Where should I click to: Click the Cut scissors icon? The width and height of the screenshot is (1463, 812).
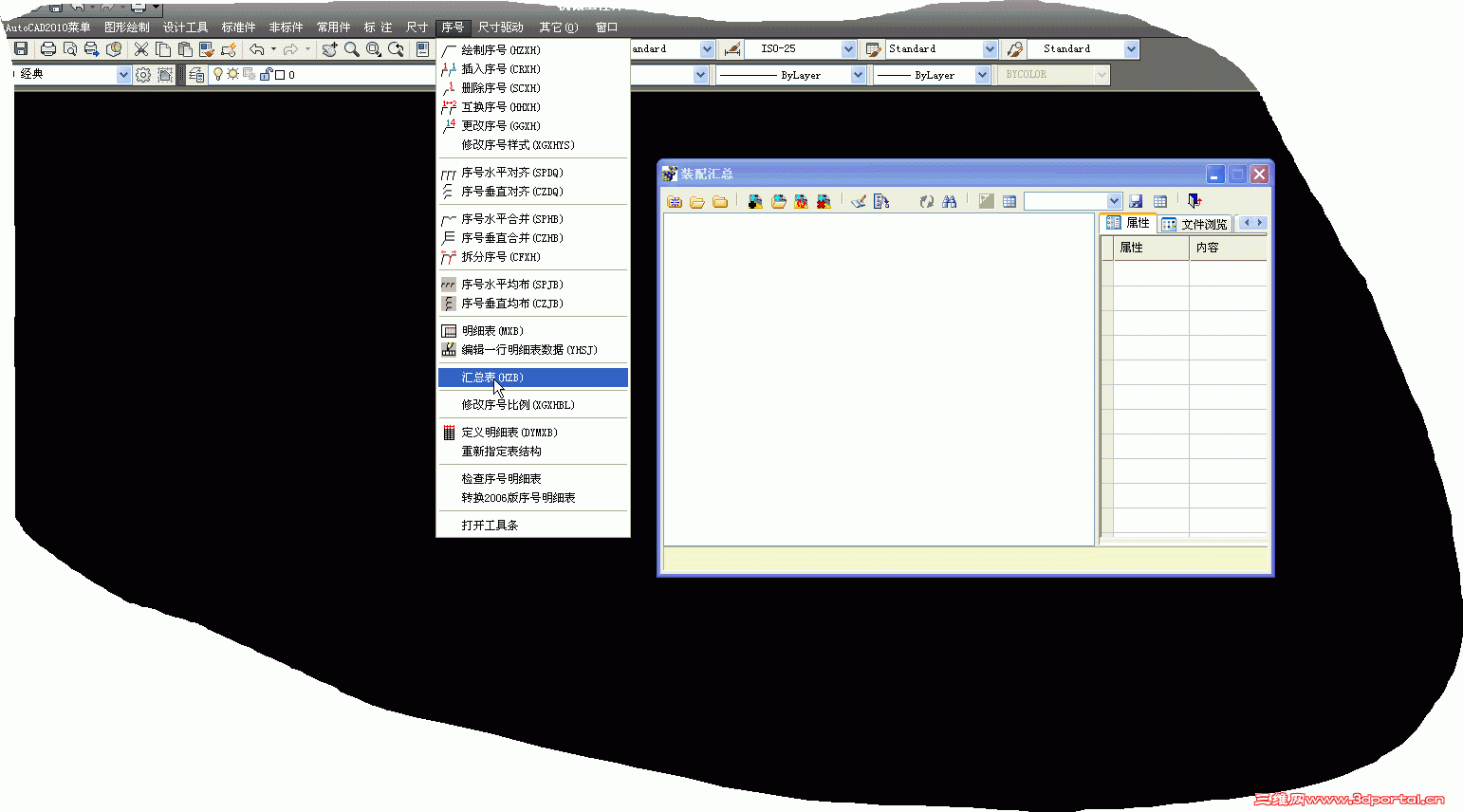(141, 49)
